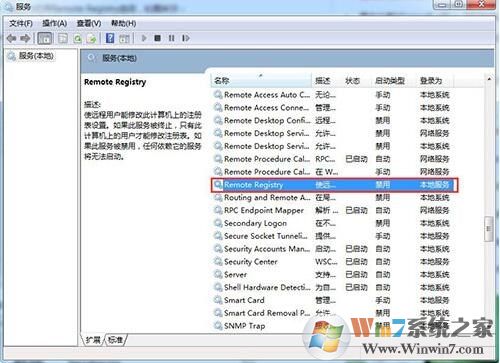Click the Remote Access Conne... gear icon
This screenshot has width=500, height=363.
pos(218,107)
